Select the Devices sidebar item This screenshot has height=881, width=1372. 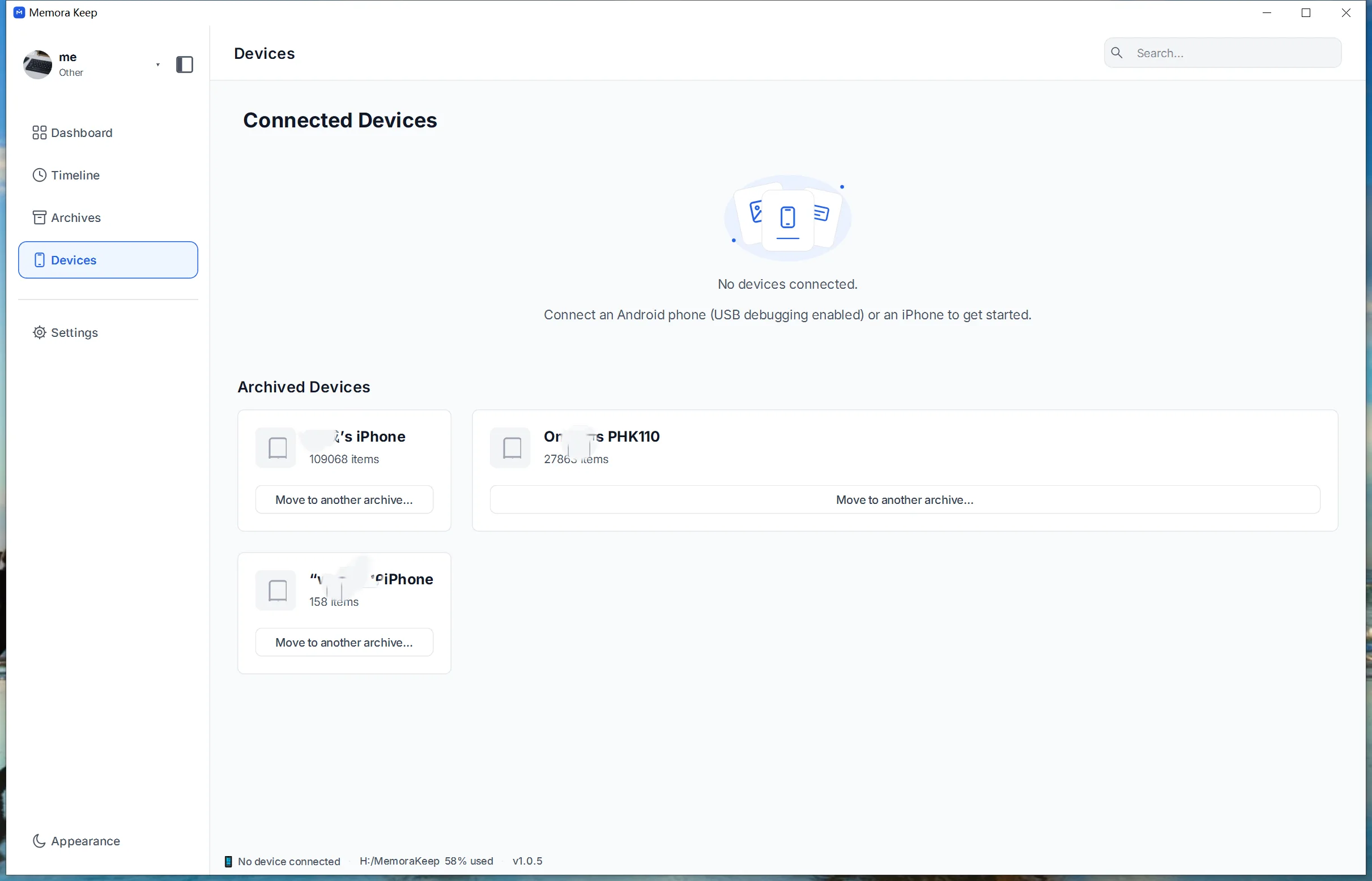(x=108, y=260)
